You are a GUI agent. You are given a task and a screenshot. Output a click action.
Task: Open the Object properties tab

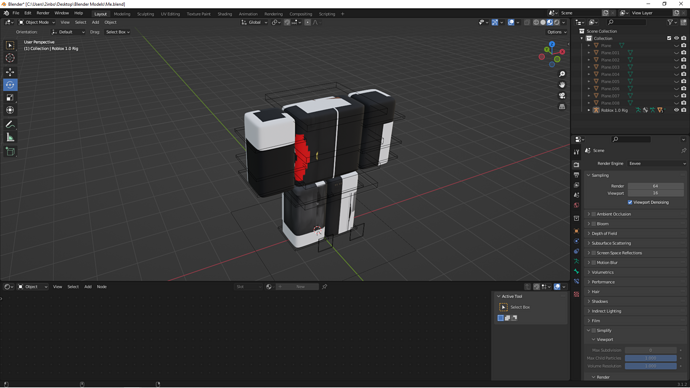coord(576,231)
